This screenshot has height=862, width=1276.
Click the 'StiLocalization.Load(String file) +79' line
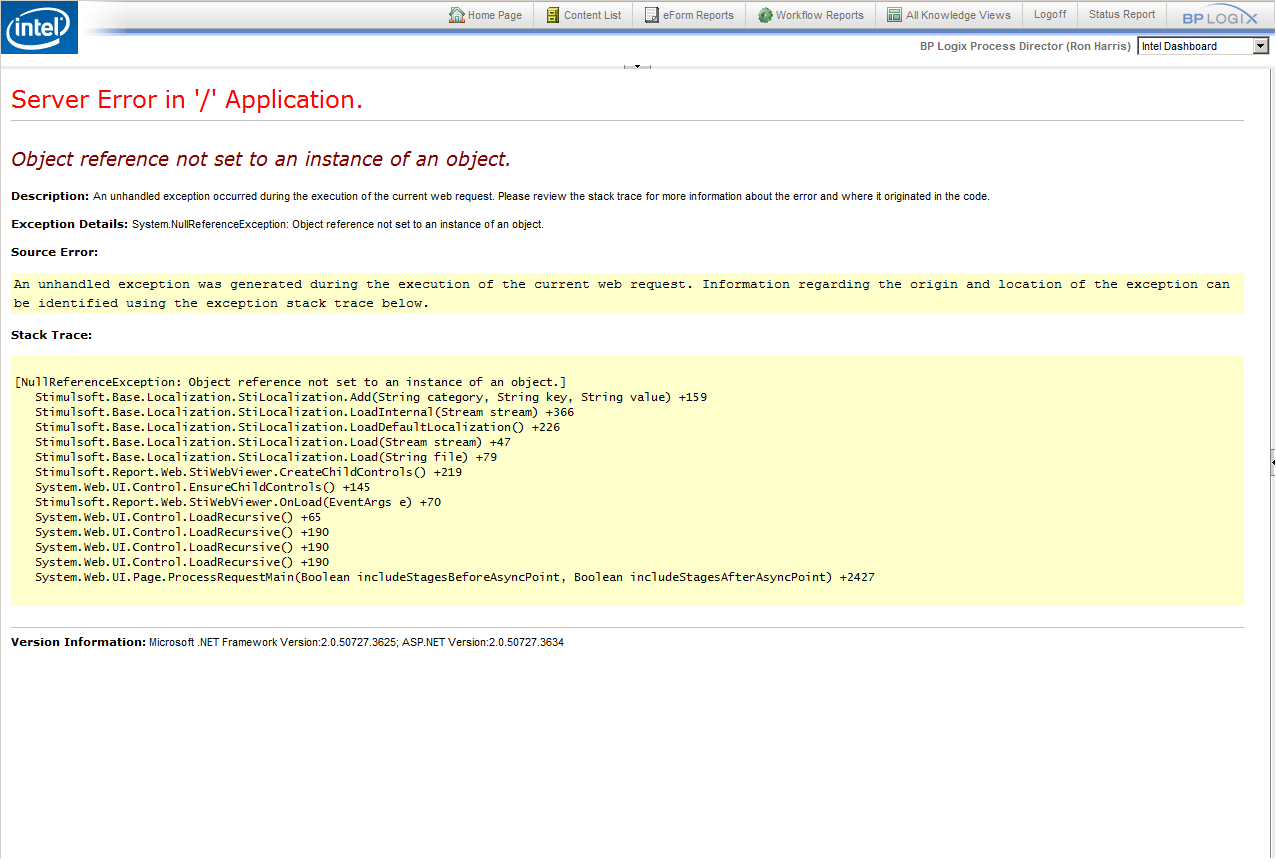266,457
